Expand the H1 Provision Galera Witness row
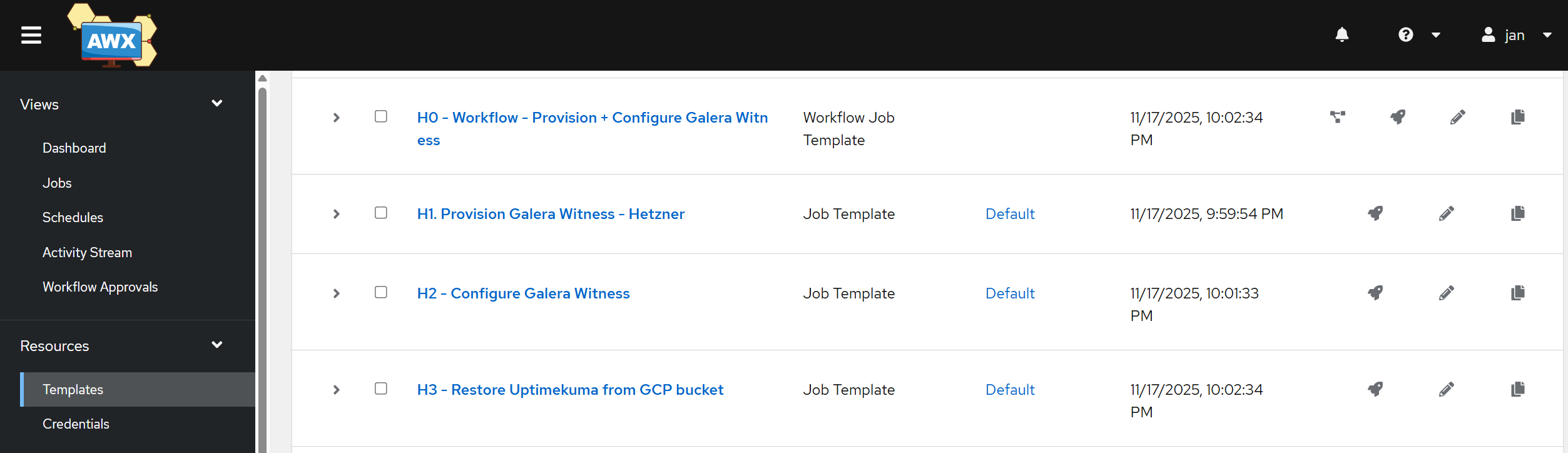Image resolution: width=1568 pixels, height=453 pixels. tap(337, 214)
